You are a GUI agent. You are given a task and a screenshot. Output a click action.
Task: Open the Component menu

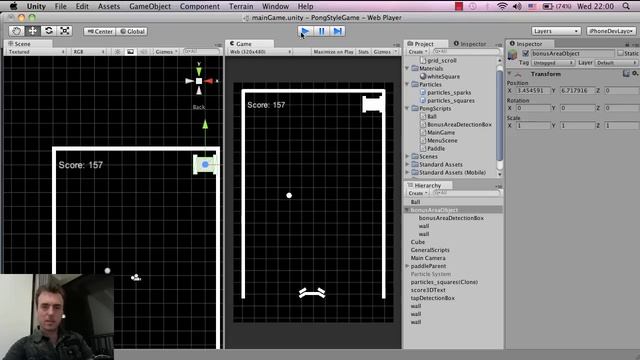200,6
